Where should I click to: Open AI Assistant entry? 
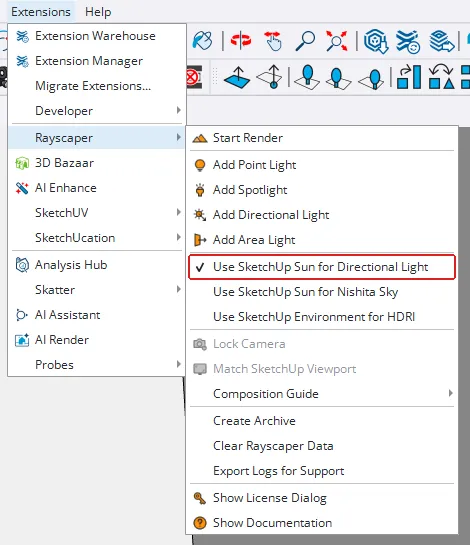click(97, 315)
